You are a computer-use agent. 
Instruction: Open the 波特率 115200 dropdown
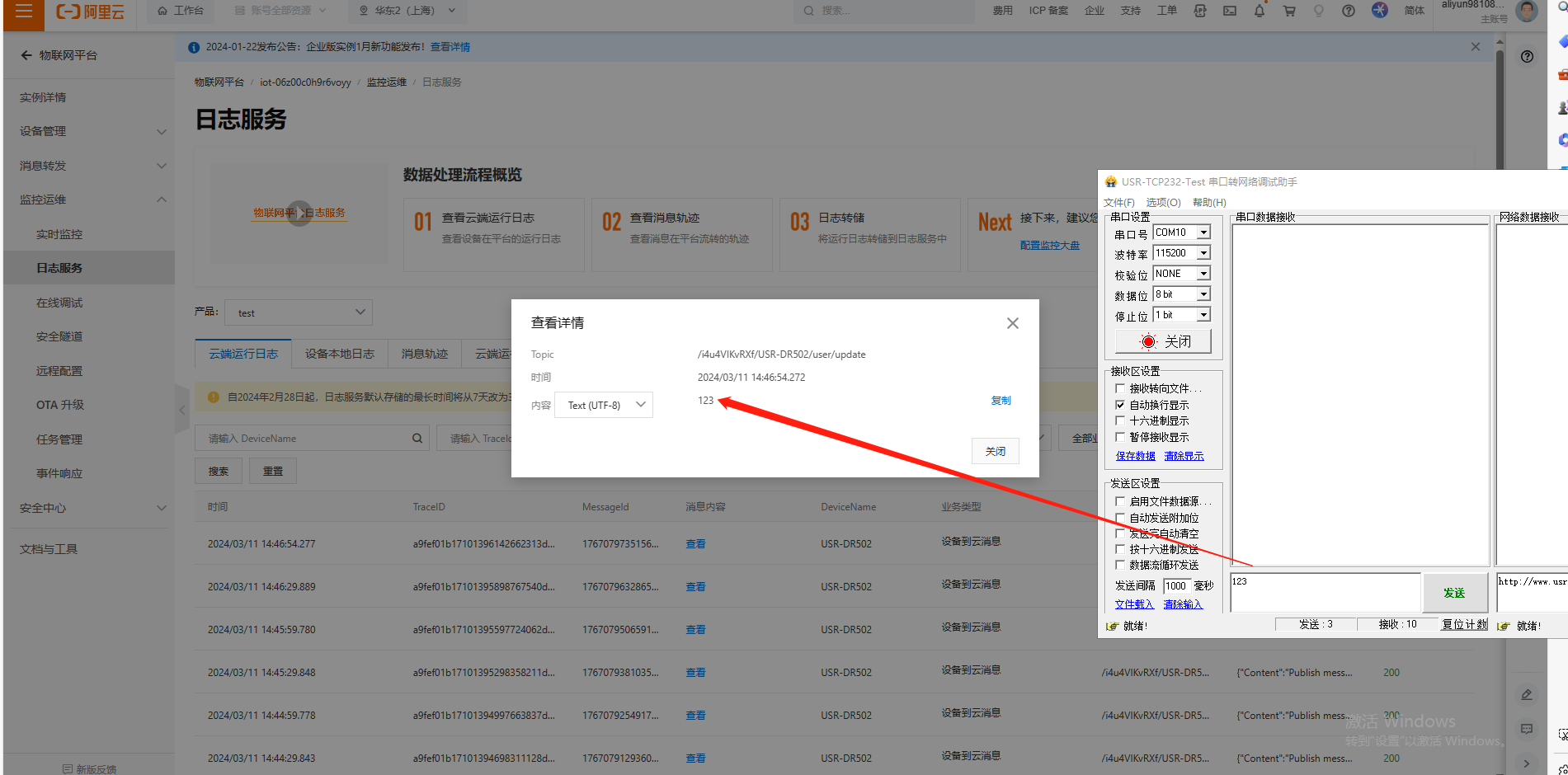1203,253
